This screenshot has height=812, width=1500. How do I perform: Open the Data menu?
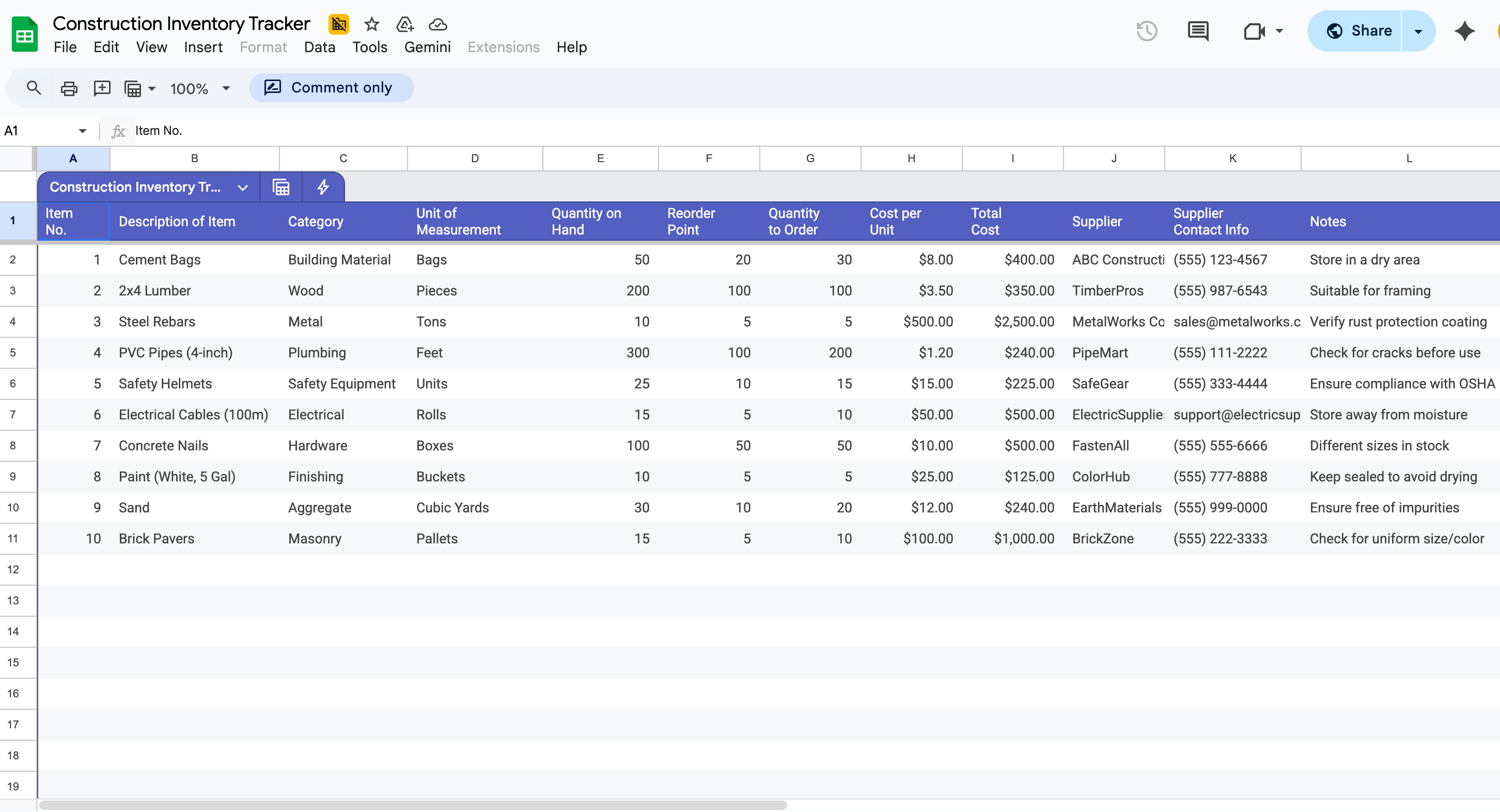(319, 47)
